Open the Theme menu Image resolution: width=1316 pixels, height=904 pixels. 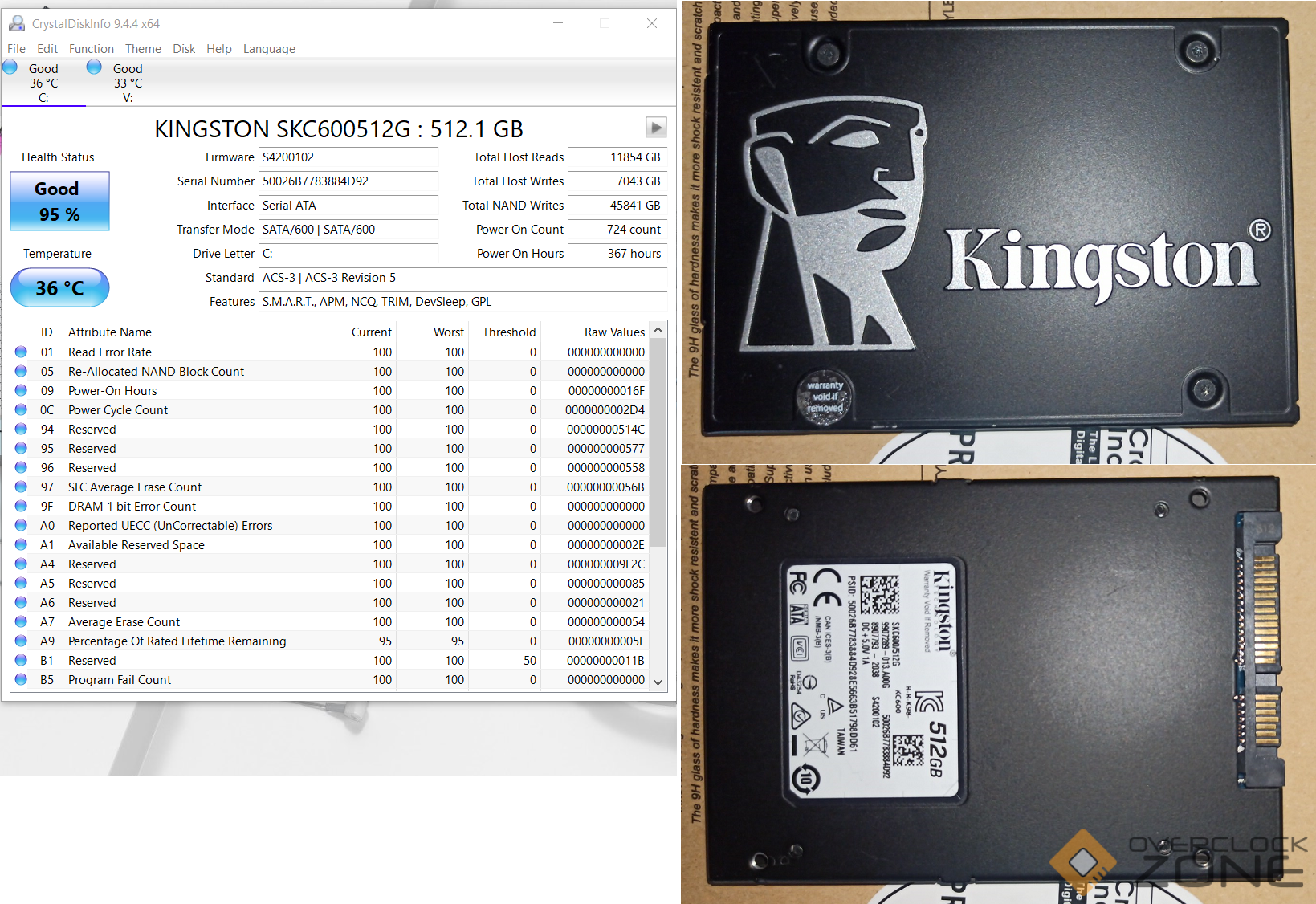pos(143,49)
